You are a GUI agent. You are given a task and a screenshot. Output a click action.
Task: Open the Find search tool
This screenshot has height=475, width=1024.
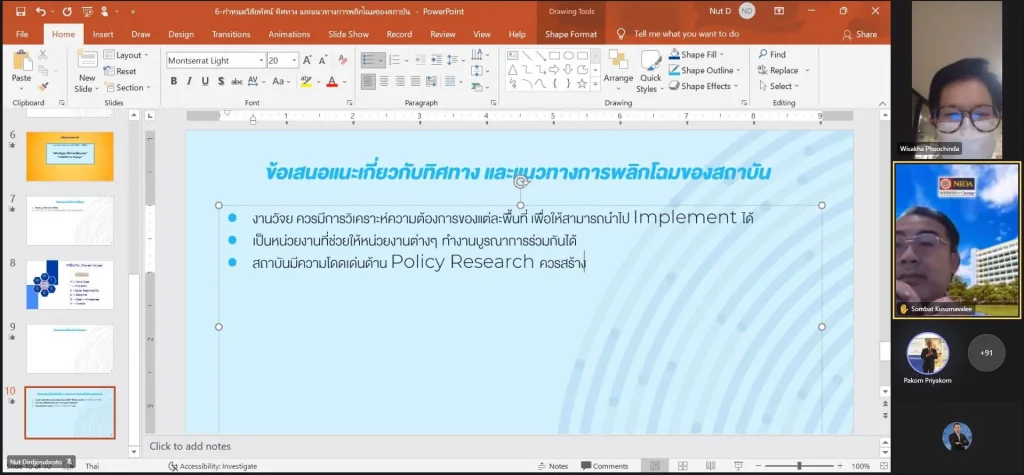772,54
